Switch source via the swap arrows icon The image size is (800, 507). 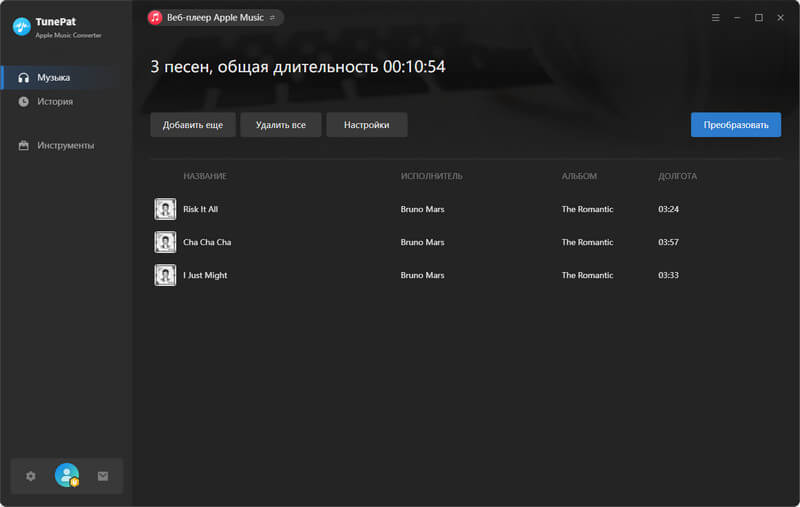pos(272,18)
